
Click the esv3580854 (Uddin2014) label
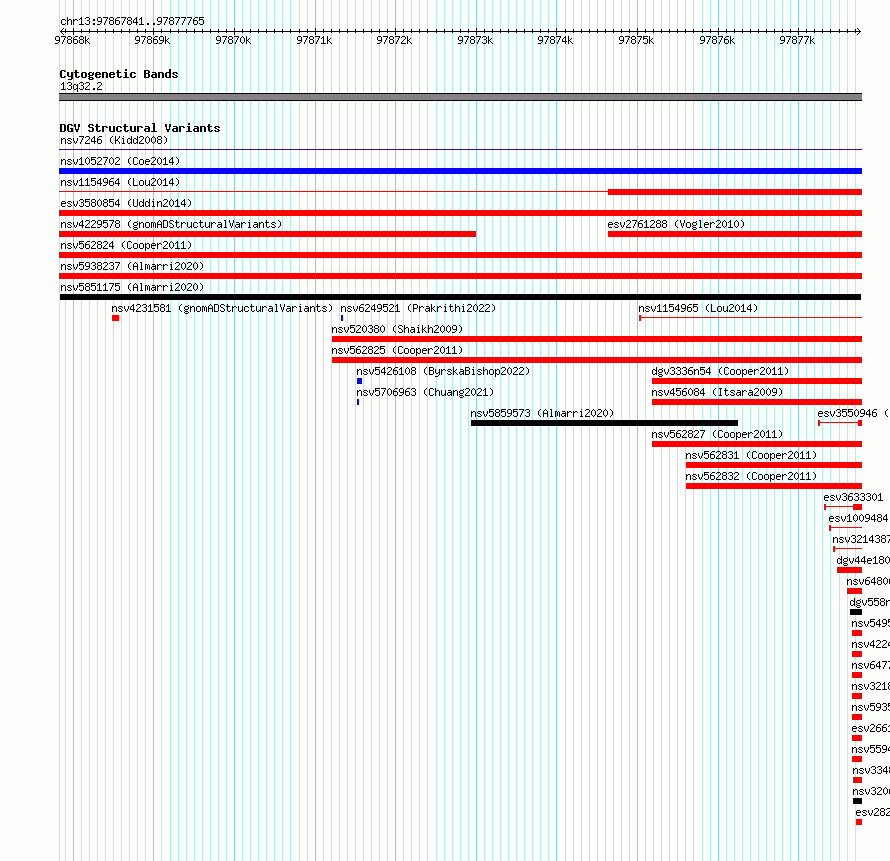pyautogui.click(x=126, y=203)
